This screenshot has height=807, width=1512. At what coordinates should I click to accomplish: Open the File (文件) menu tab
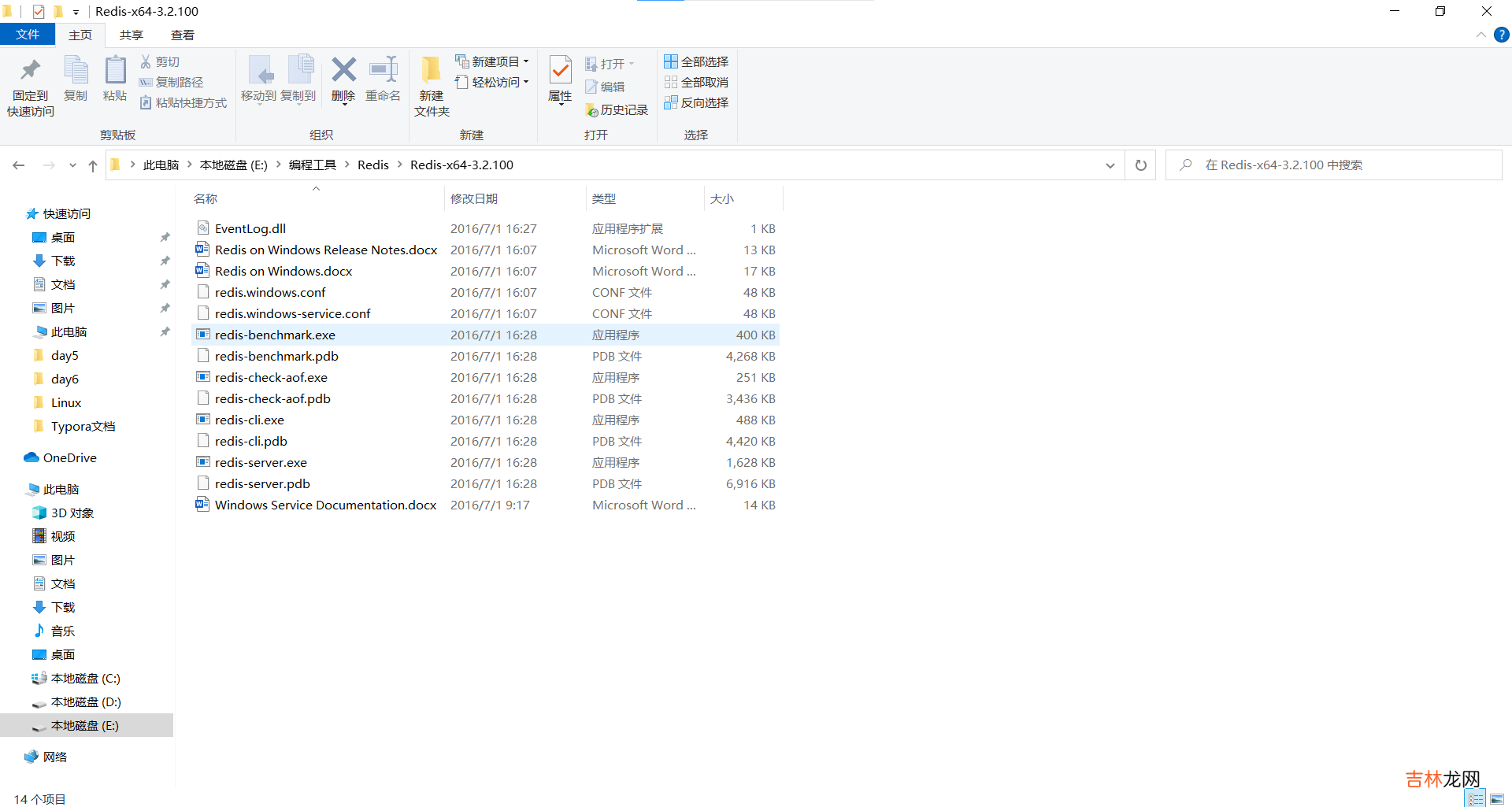point(28,35)
